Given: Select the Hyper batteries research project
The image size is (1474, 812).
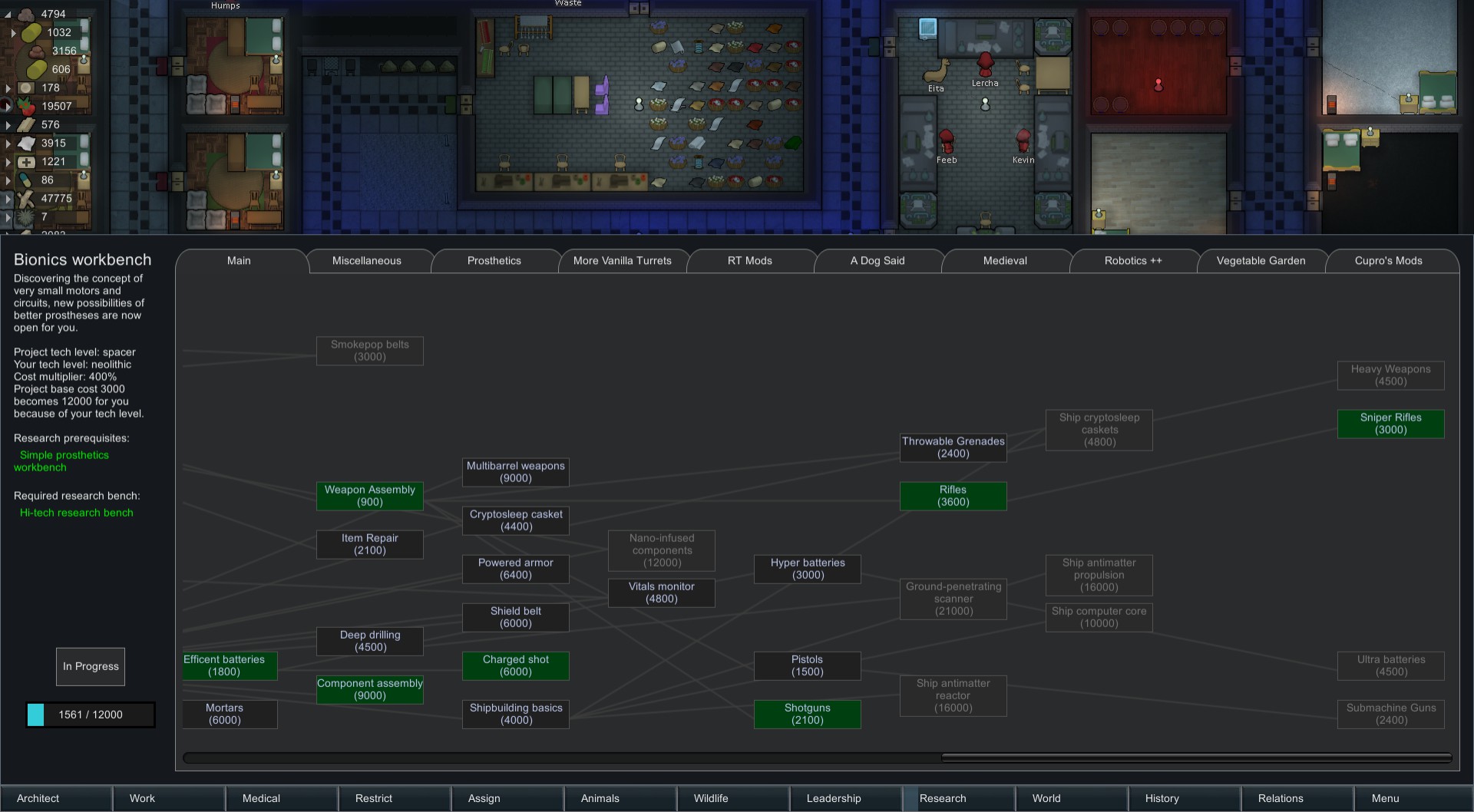Looking at the screenshot, I should pos(808,569).
